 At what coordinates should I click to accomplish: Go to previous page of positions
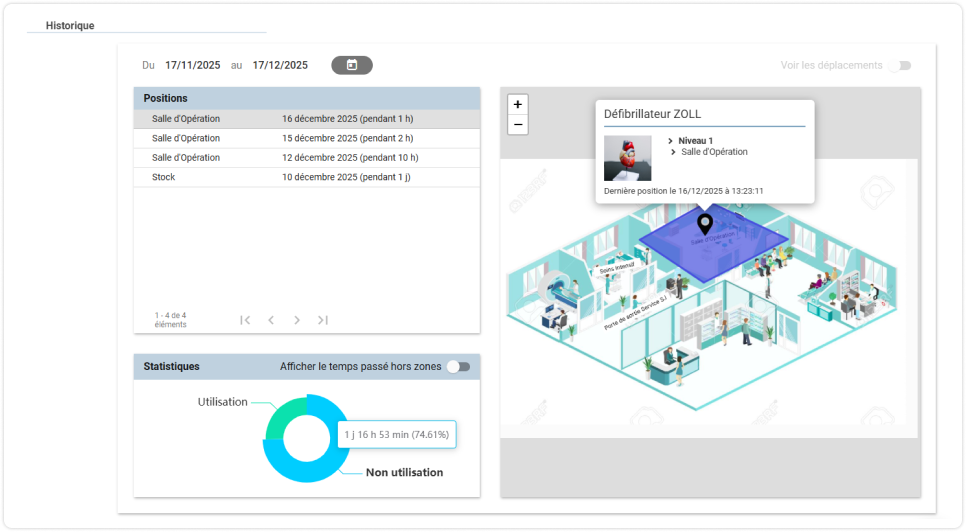[x=271, y=320]
